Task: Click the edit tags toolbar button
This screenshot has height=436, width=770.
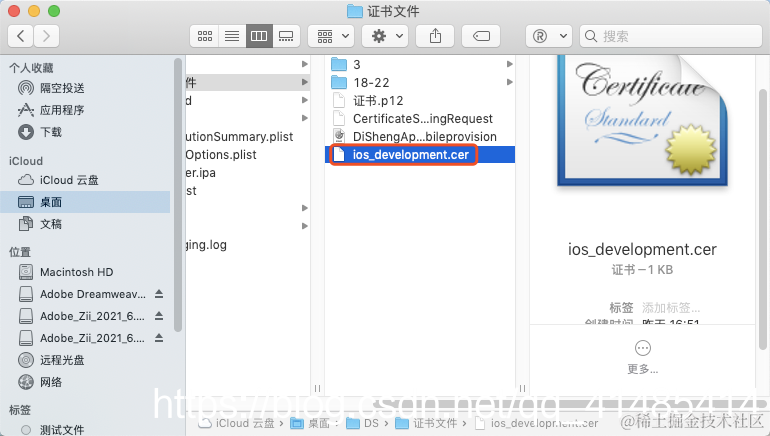Action: [481, 36]
